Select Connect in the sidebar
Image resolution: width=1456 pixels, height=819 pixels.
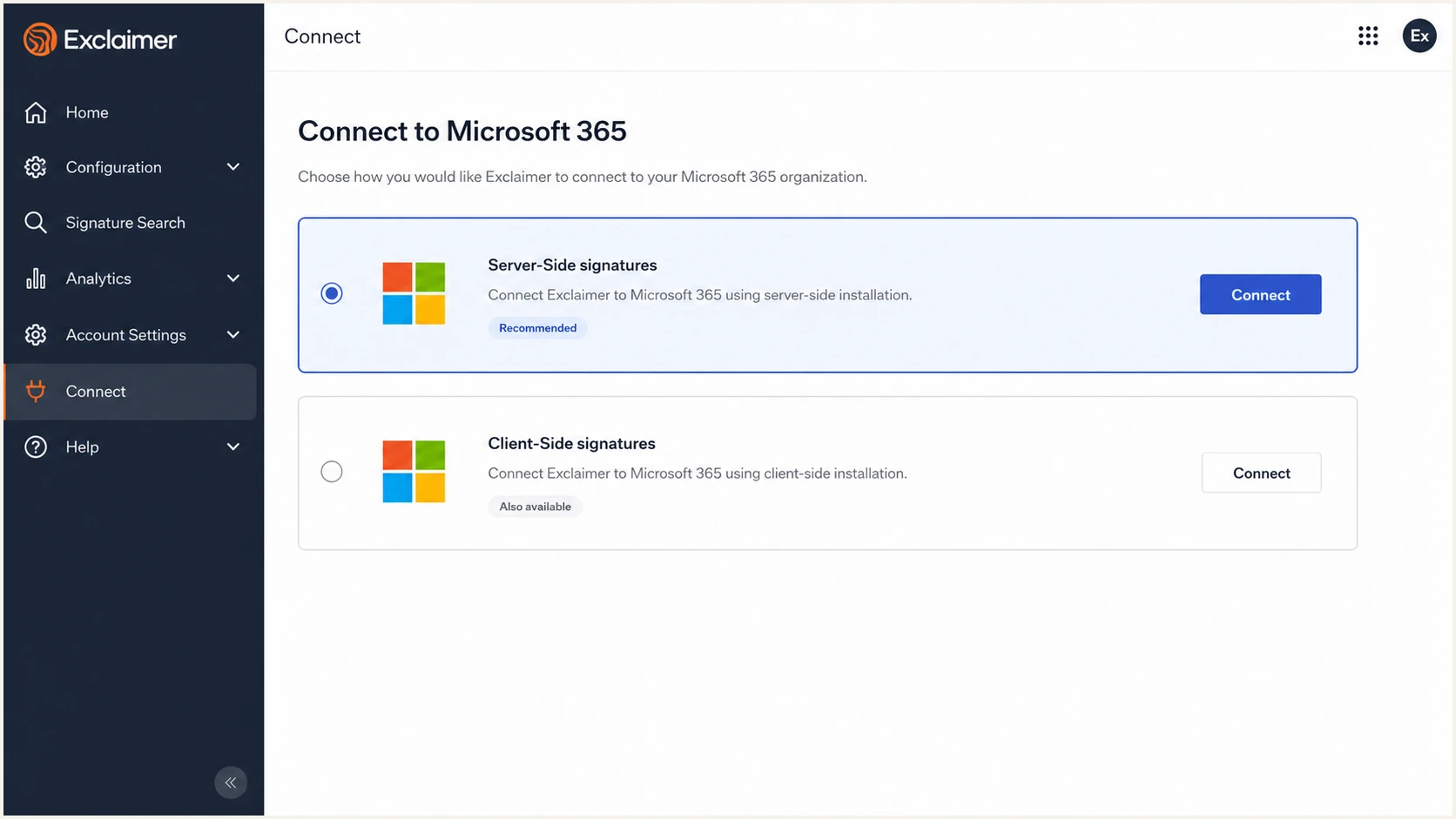point(131,392)
